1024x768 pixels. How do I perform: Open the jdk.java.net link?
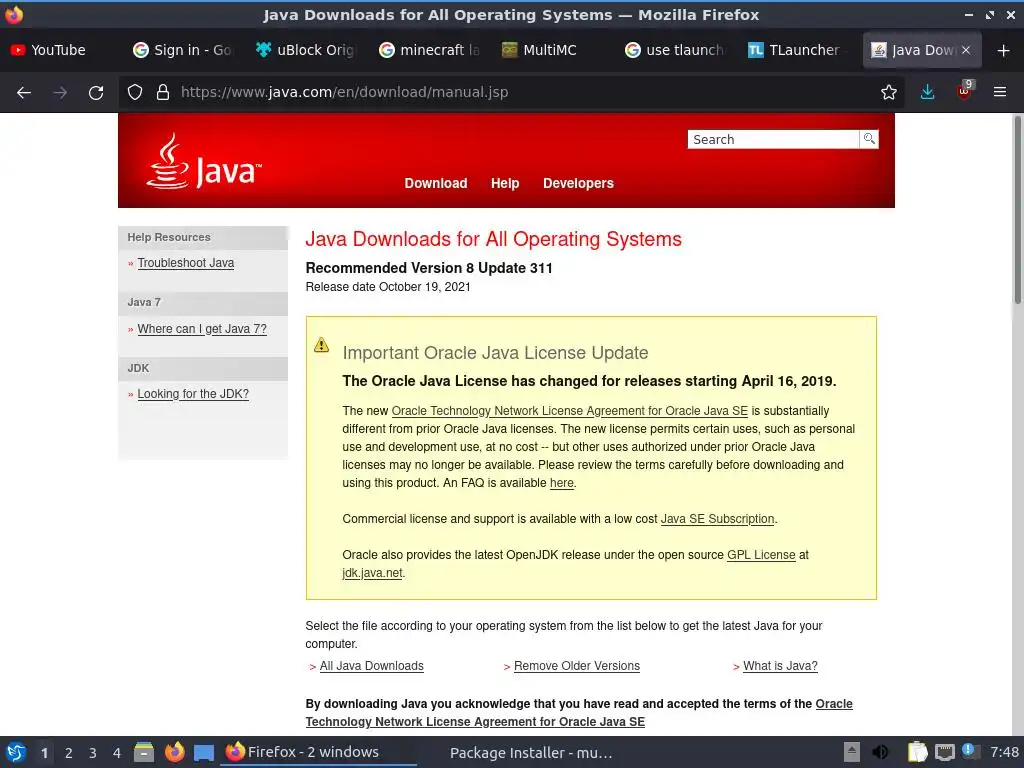(372, 573)
